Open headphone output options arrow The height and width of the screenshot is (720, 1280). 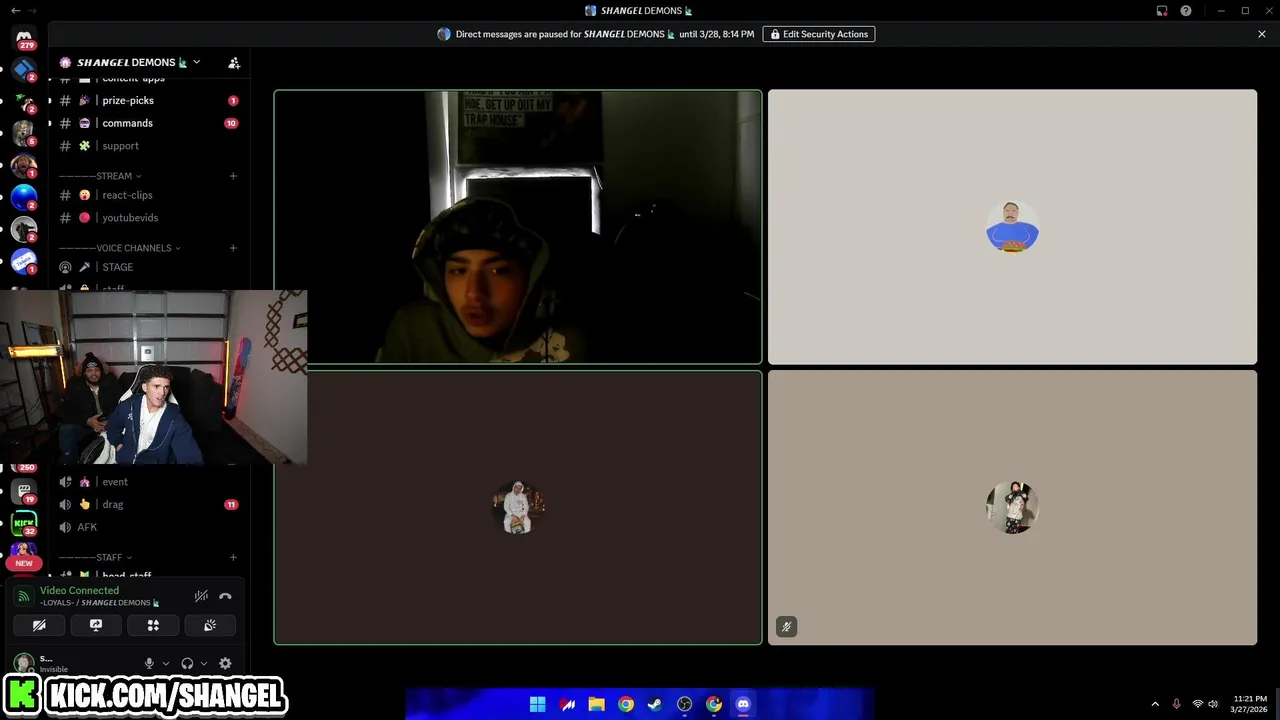(204, 663)
